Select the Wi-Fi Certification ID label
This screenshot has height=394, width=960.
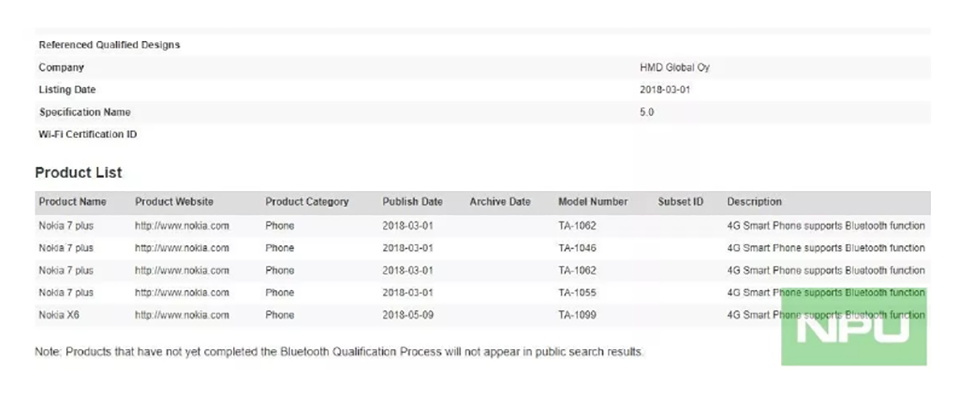pyautogui.click(x=88, y=135)
